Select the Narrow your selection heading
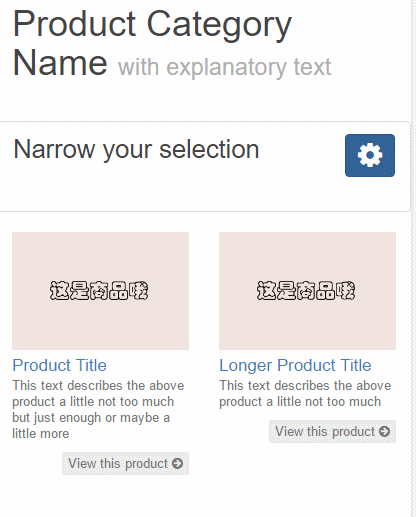The height and width of the screenshot is (517, 416). click(136, 149)
